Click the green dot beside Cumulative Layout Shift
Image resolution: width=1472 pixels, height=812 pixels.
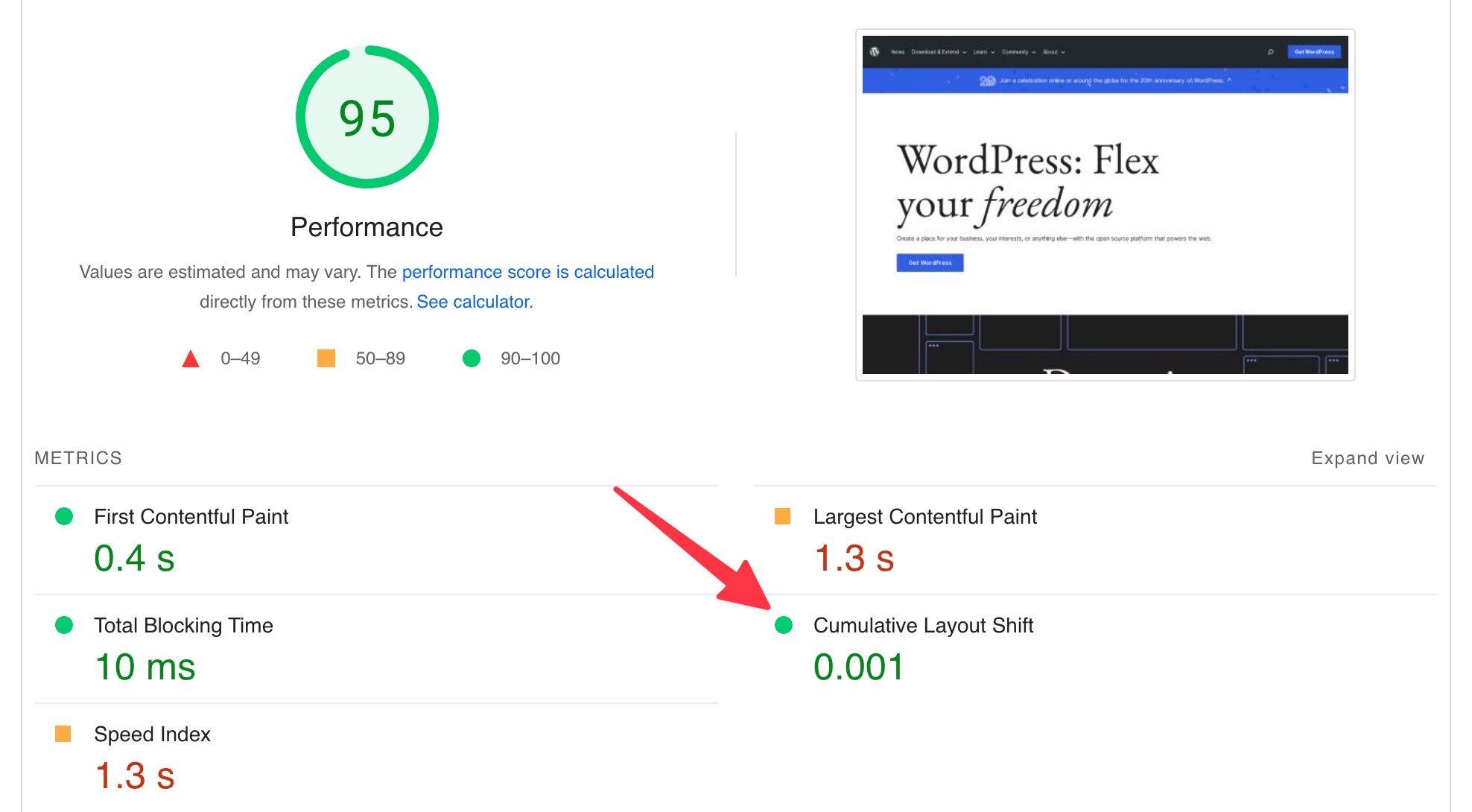click(x=783, y=625)
